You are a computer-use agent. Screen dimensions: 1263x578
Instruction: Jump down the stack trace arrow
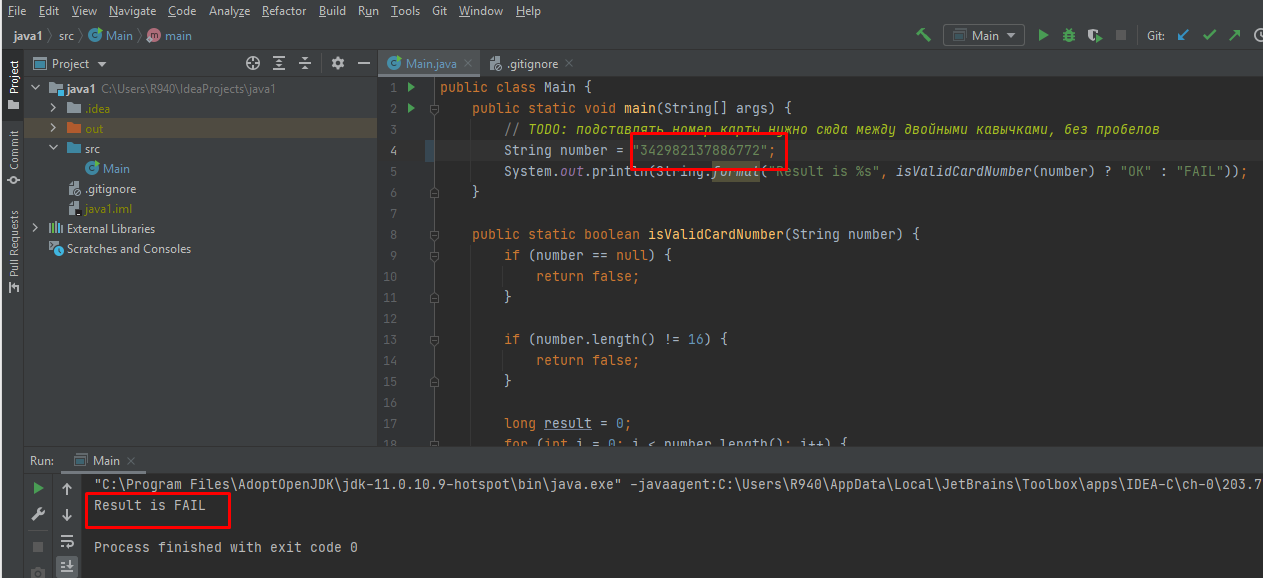point(67,514)
